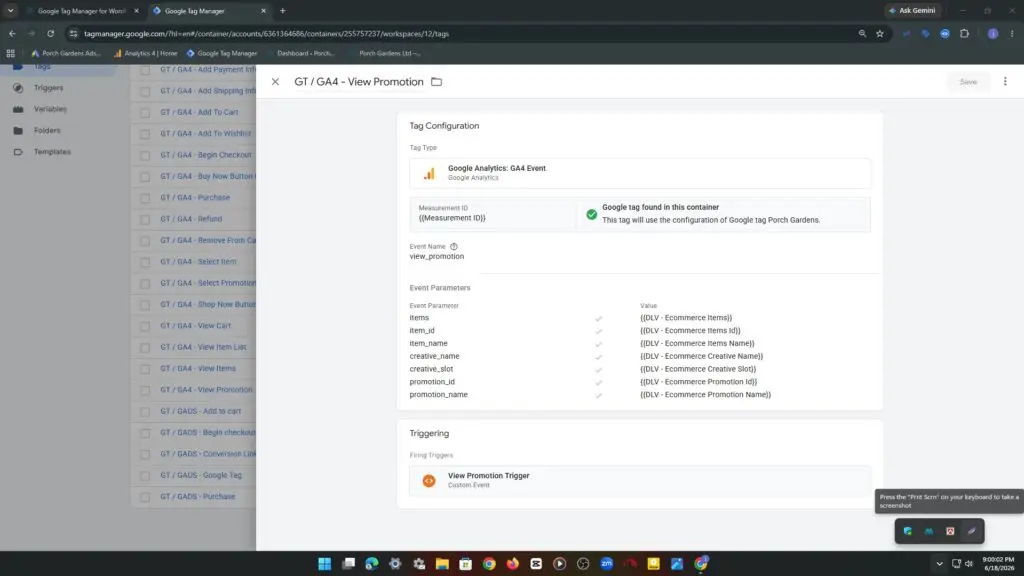1024x576 pixels.
Task: Go back to the previous page
Action: 12,33
